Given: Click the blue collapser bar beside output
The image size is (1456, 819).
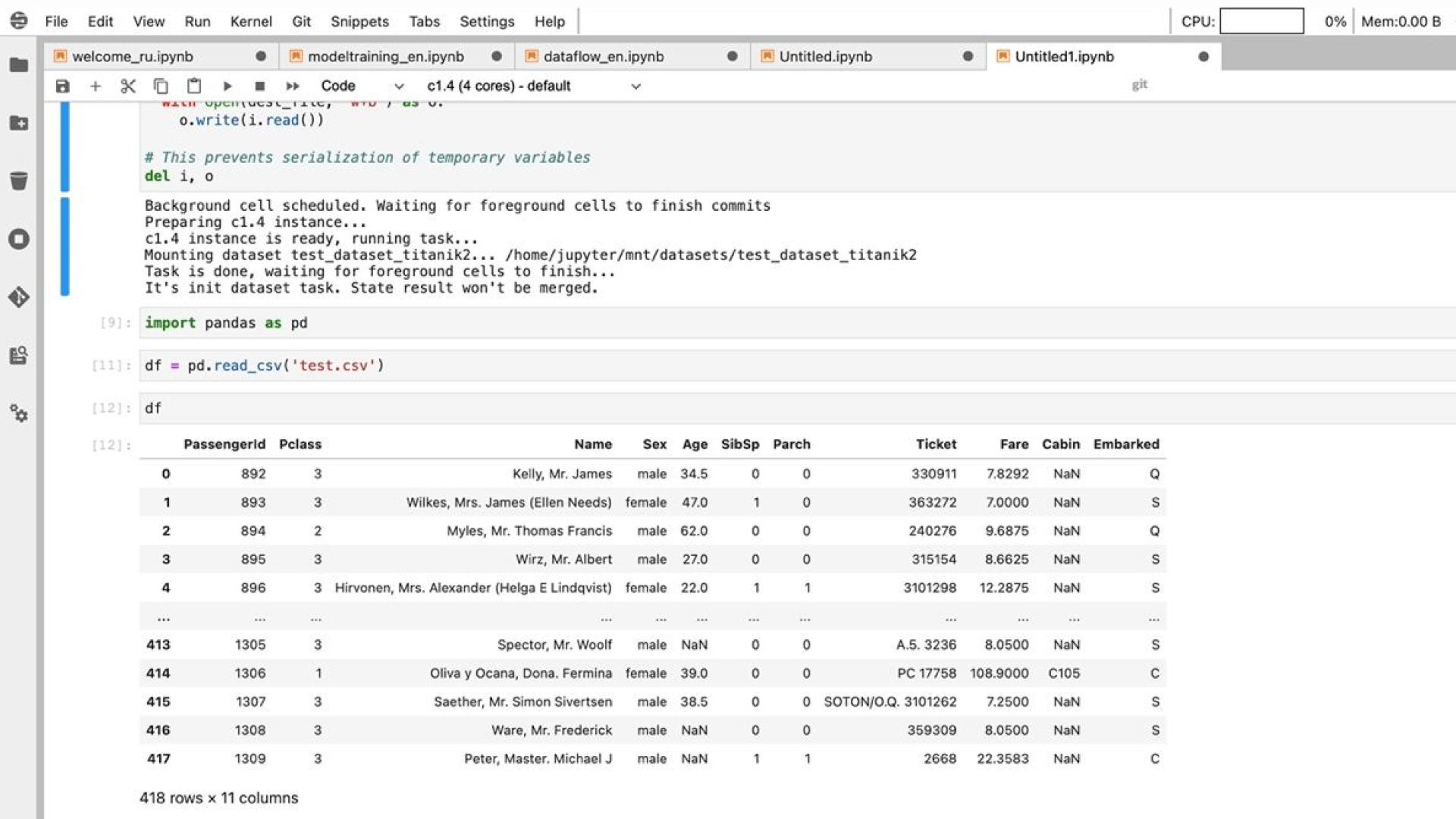Looking at the screenshot, I should pos(65,246).
